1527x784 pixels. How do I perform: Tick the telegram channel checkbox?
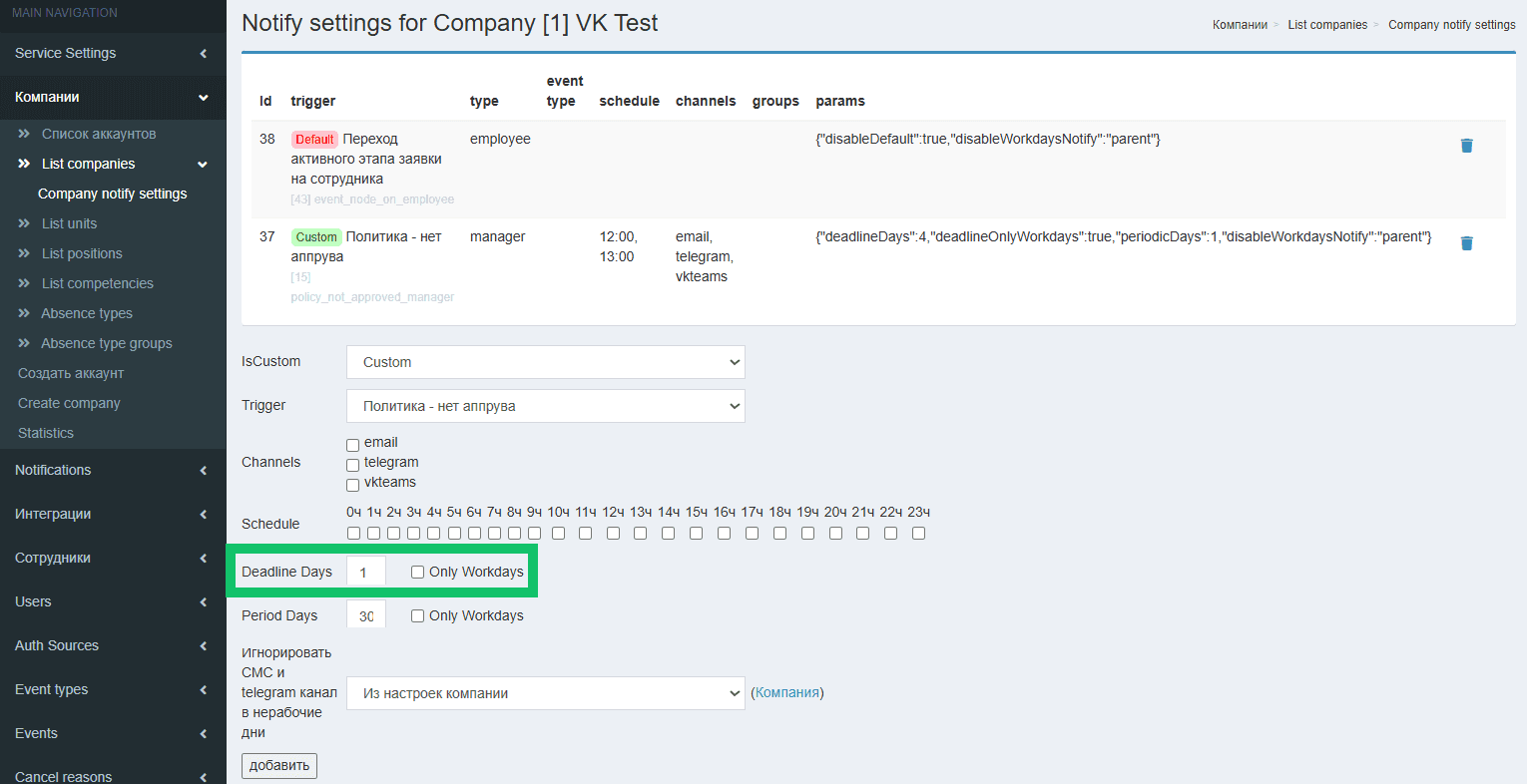tap(353, 465)
